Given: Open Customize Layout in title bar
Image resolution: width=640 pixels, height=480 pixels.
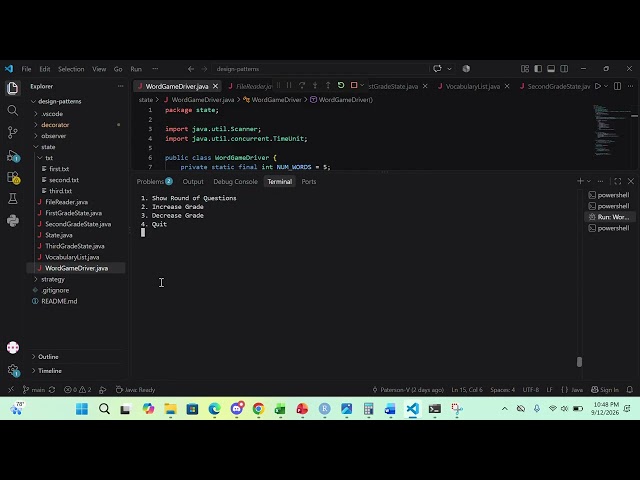Looking at the screenshot, I should tap(525, 69).
